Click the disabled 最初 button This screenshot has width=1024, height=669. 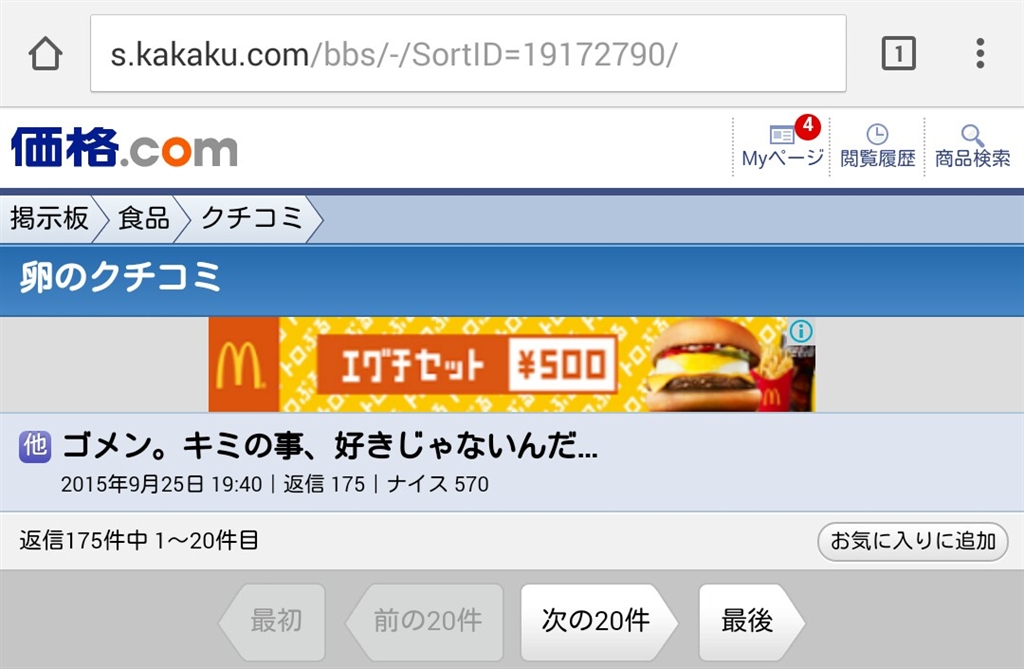[274, 621]
